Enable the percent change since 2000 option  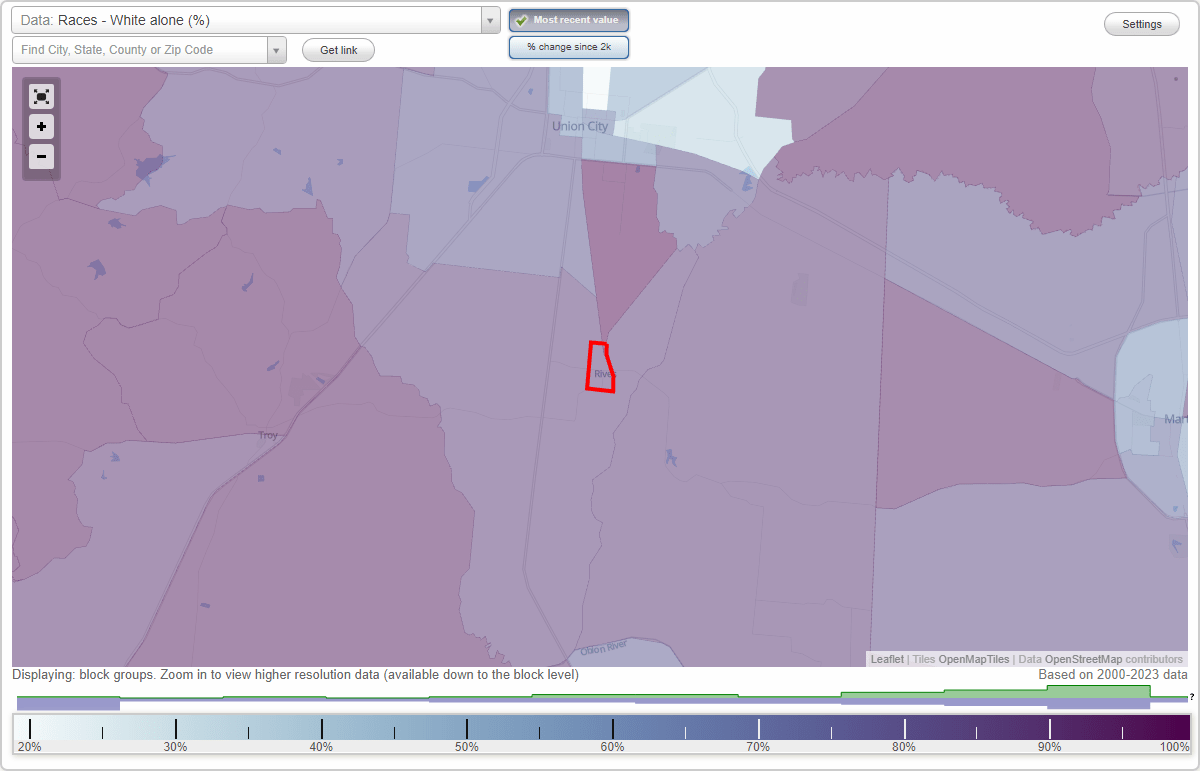pyautogui.click(x=568, y=46)
